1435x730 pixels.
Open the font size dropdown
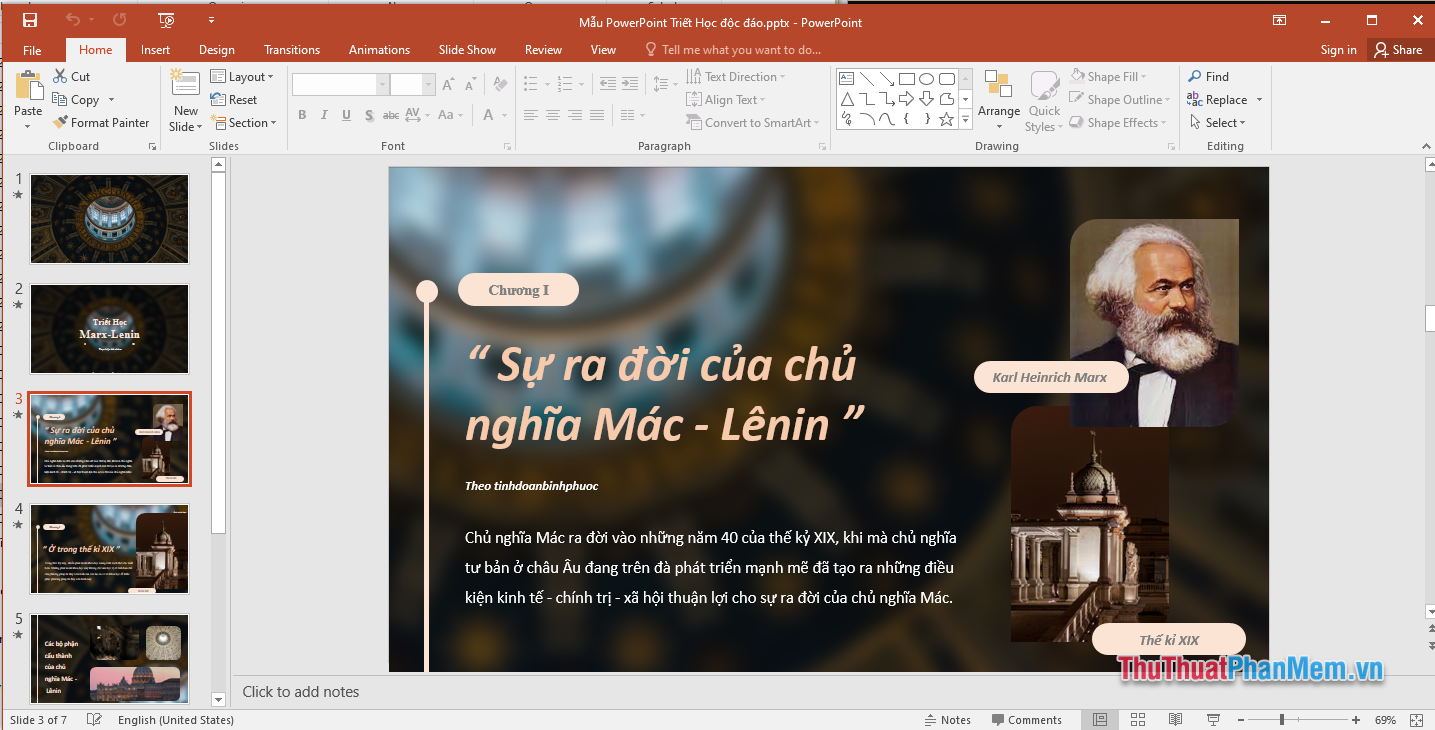(429, 84)
